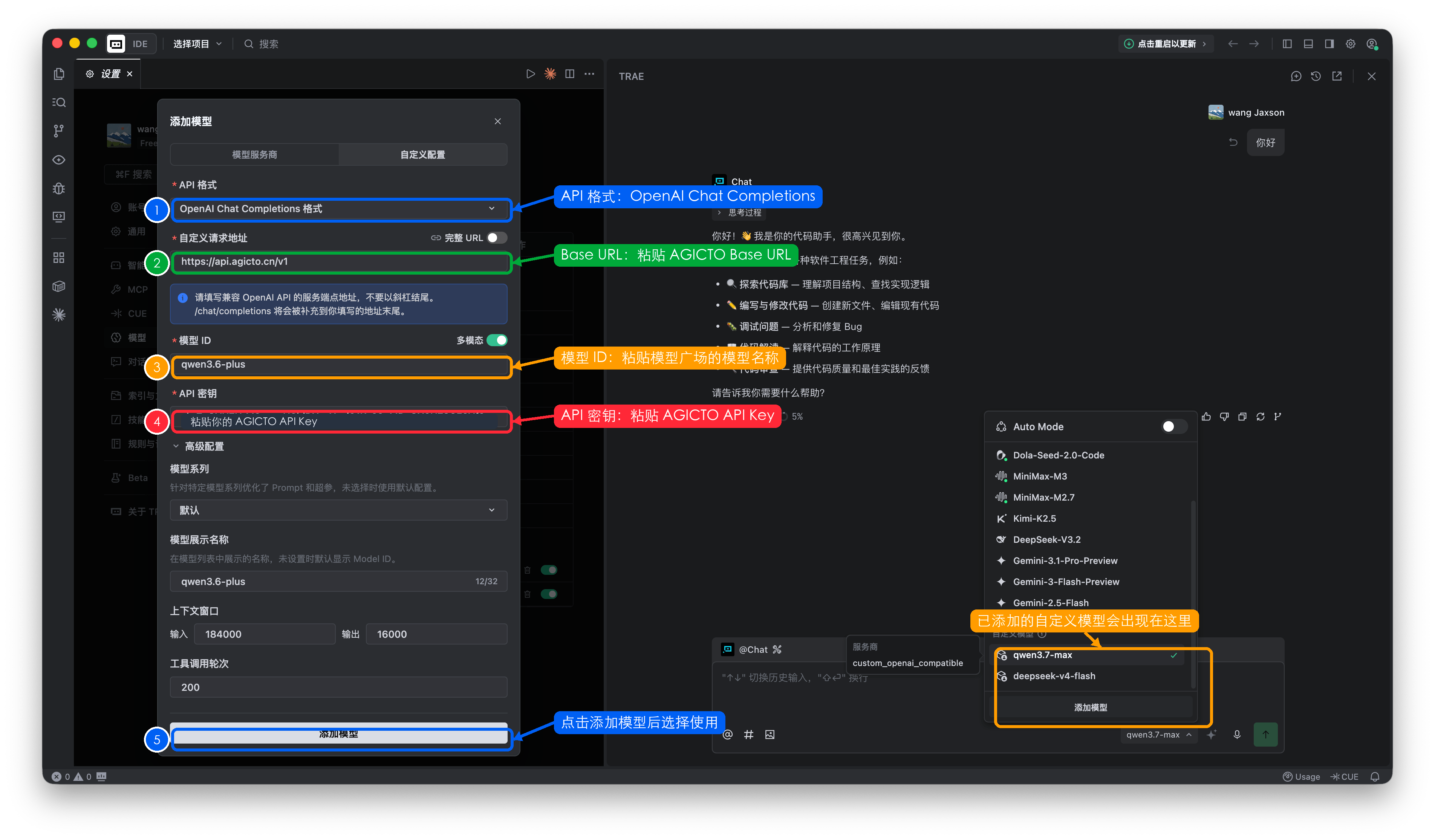Open TRAE chat in a separate window
This screenshot has height=840, width=1435.
coord(1337,76)
